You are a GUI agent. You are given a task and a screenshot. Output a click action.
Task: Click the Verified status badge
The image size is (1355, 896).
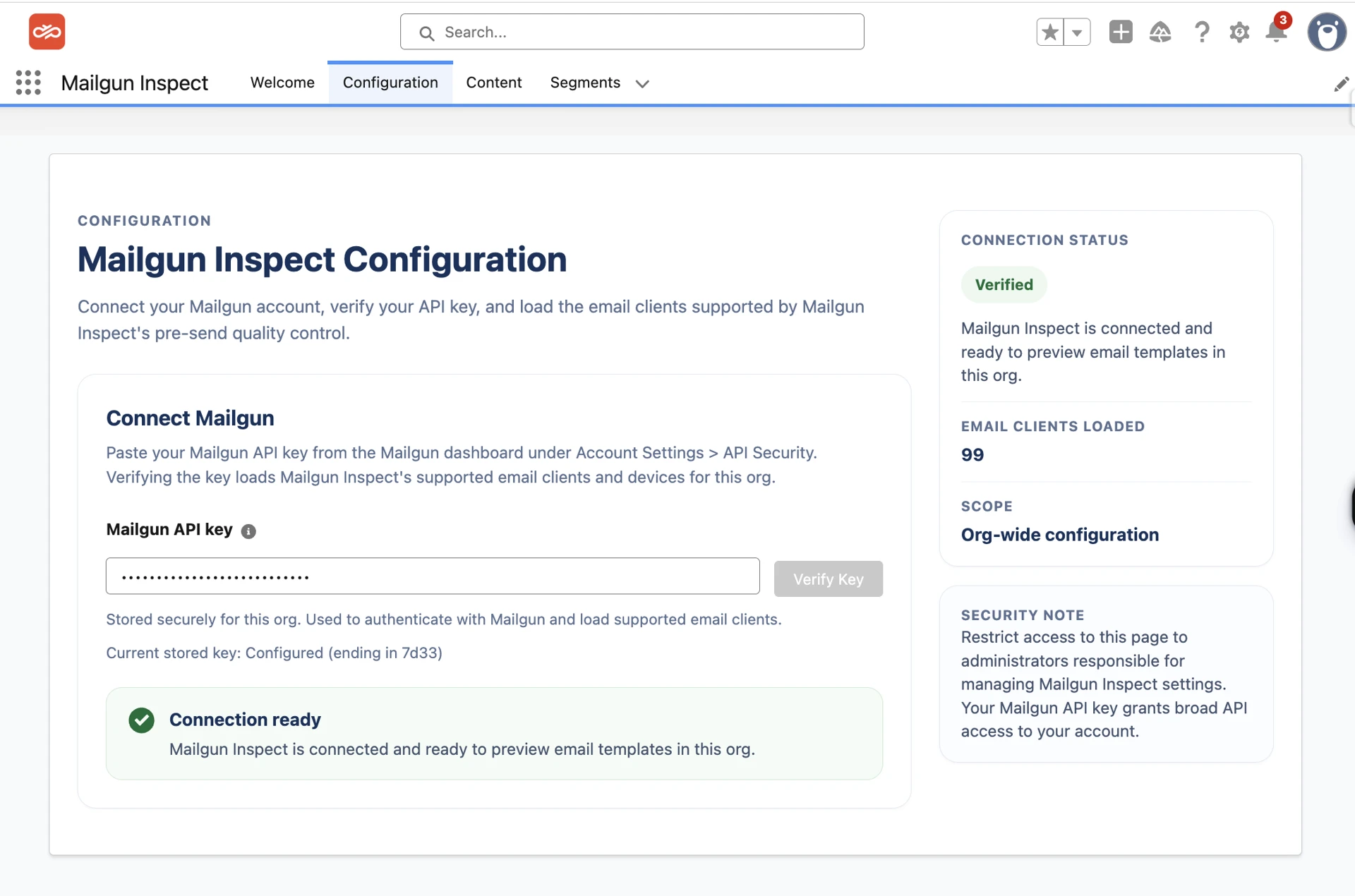pos(1004,284)
